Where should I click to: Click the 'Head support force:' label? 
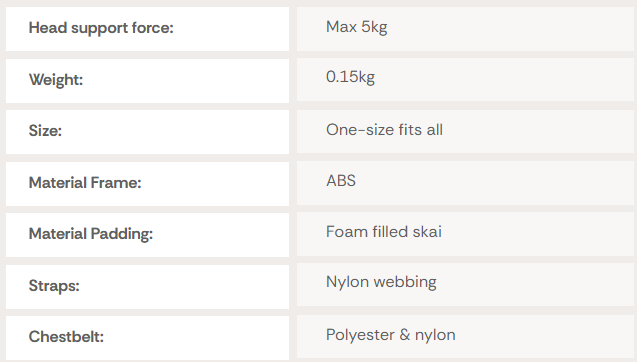coord(101,28)
